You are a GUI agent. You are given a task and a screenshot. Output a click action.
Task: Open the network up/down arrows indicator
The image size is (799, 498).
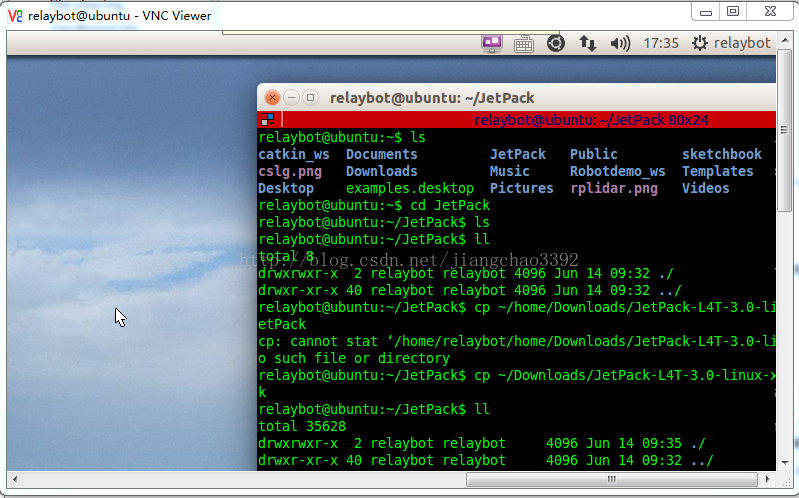point(588,43)
